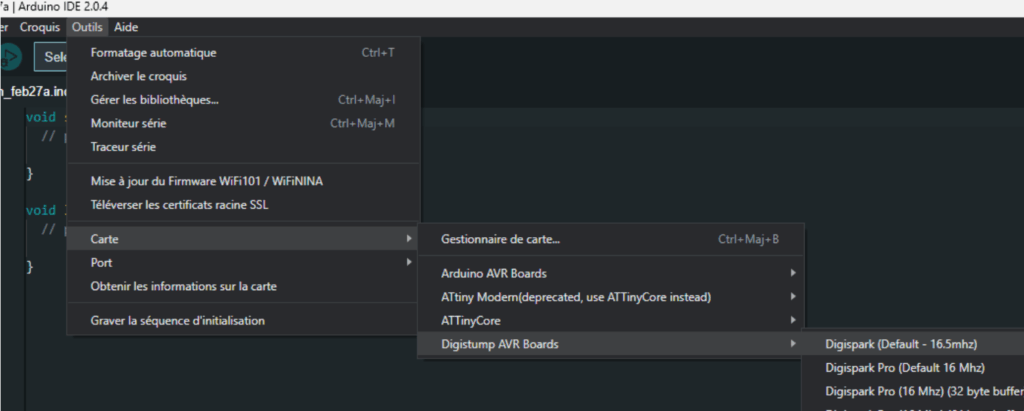Open the board selector dropdown in toolbar

[52, 57]
